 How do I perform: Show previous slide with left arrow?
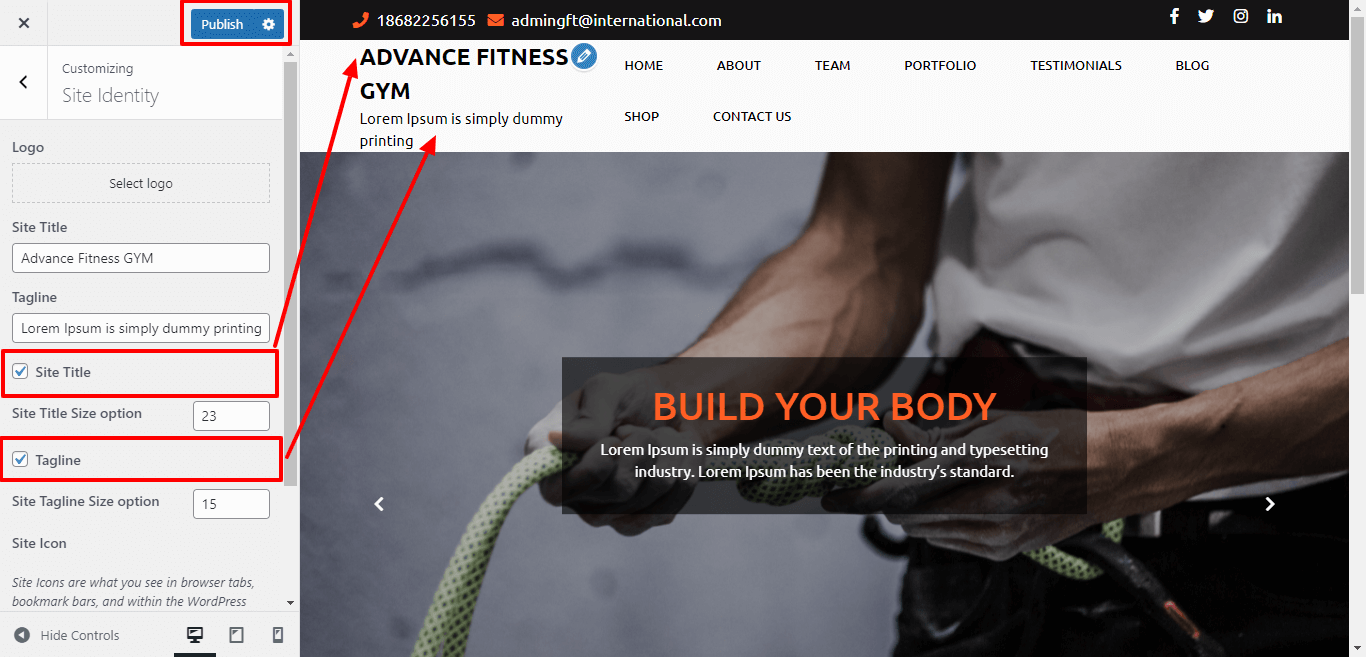[379, 504]
